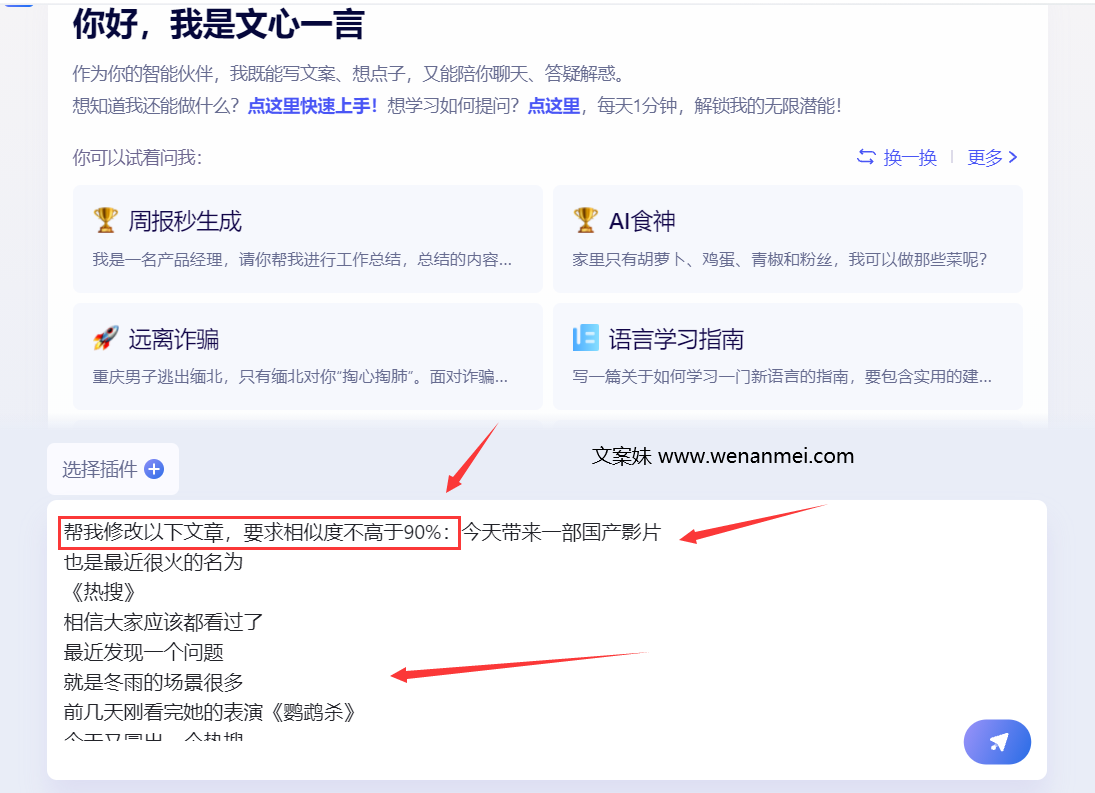Open the 点这里 learning link
This screenshot has width=1095, height=793.
[554, 103]
